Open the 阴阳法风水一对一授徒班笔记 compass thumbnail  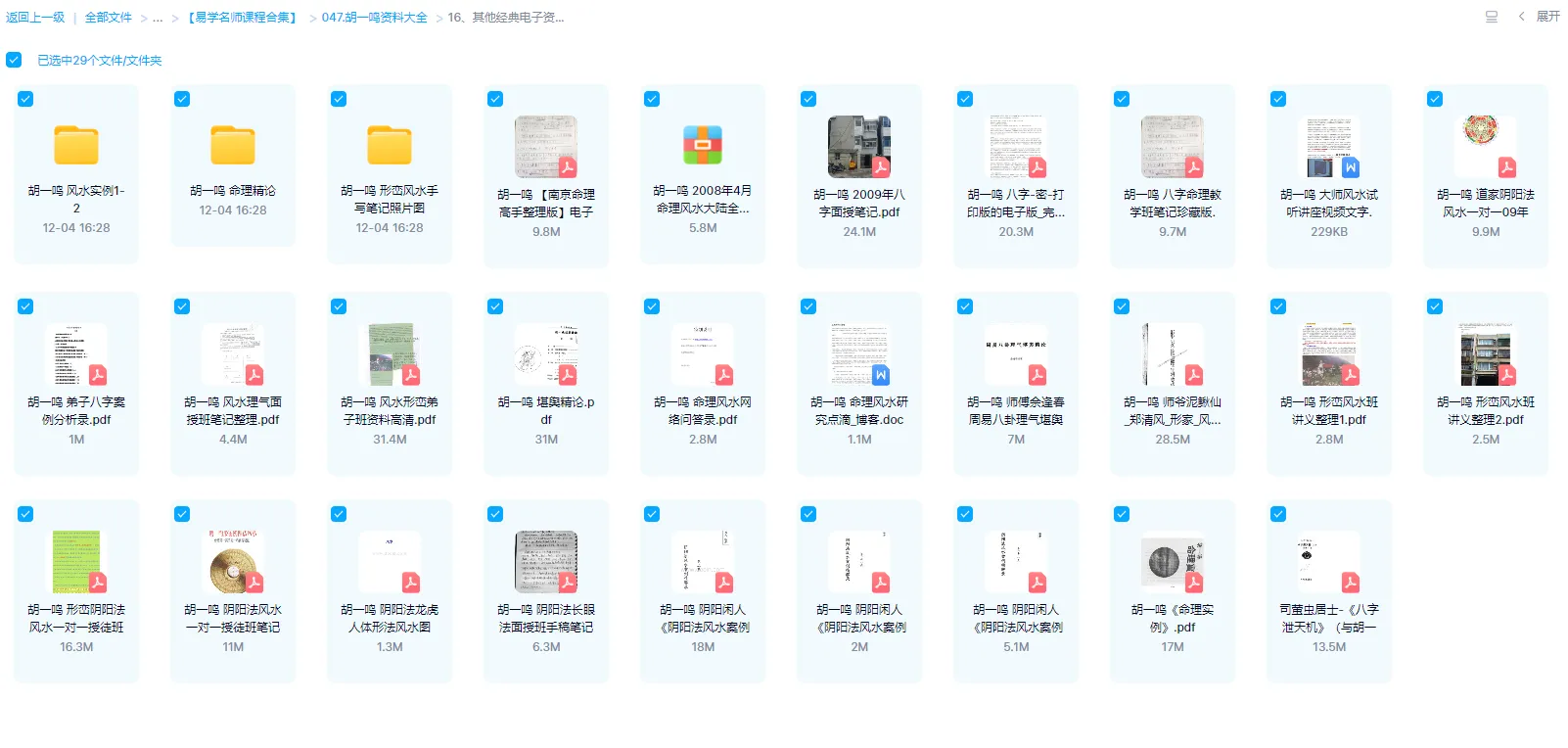[x=233, y=563]
